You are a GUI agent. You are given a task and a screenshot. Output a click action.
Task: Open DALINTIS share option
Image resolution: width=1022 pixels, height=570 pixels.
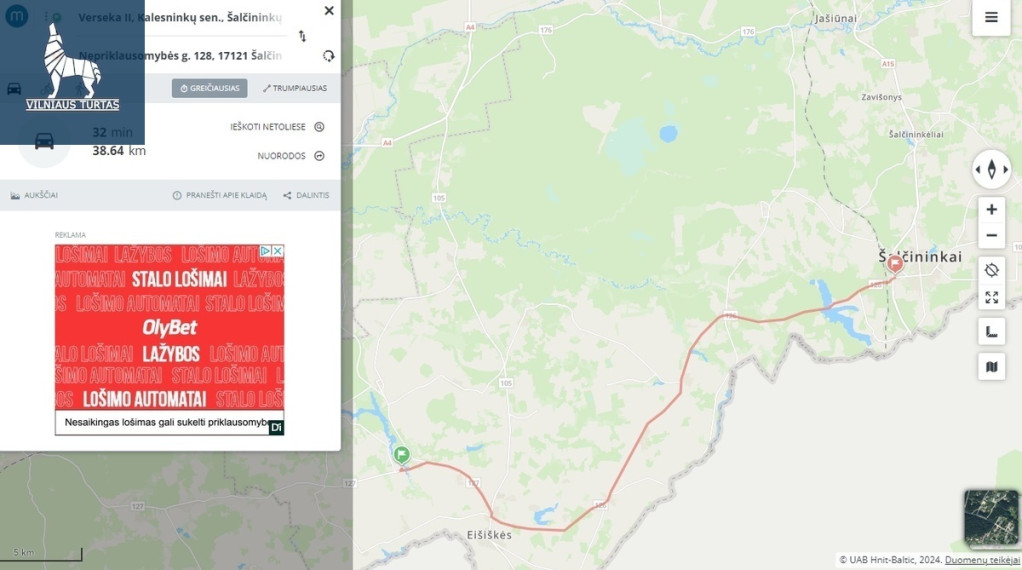coord(306,195)
